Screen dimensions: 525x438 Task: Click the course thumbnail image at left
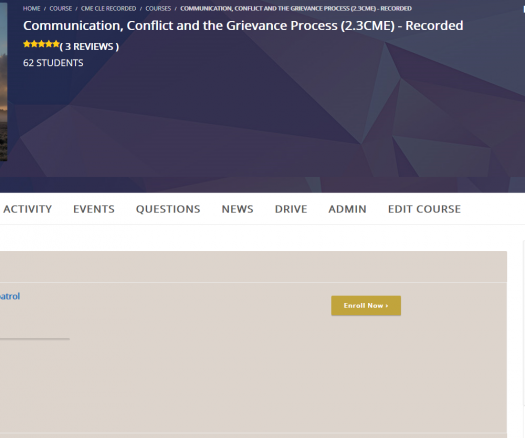3,82
